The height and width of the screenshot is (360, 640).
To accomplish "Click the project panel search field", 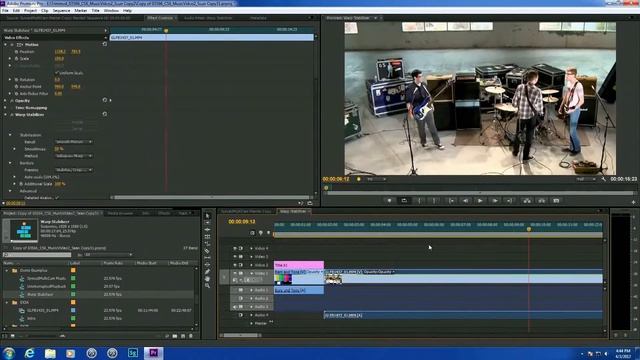I will (x=37, y=255).
